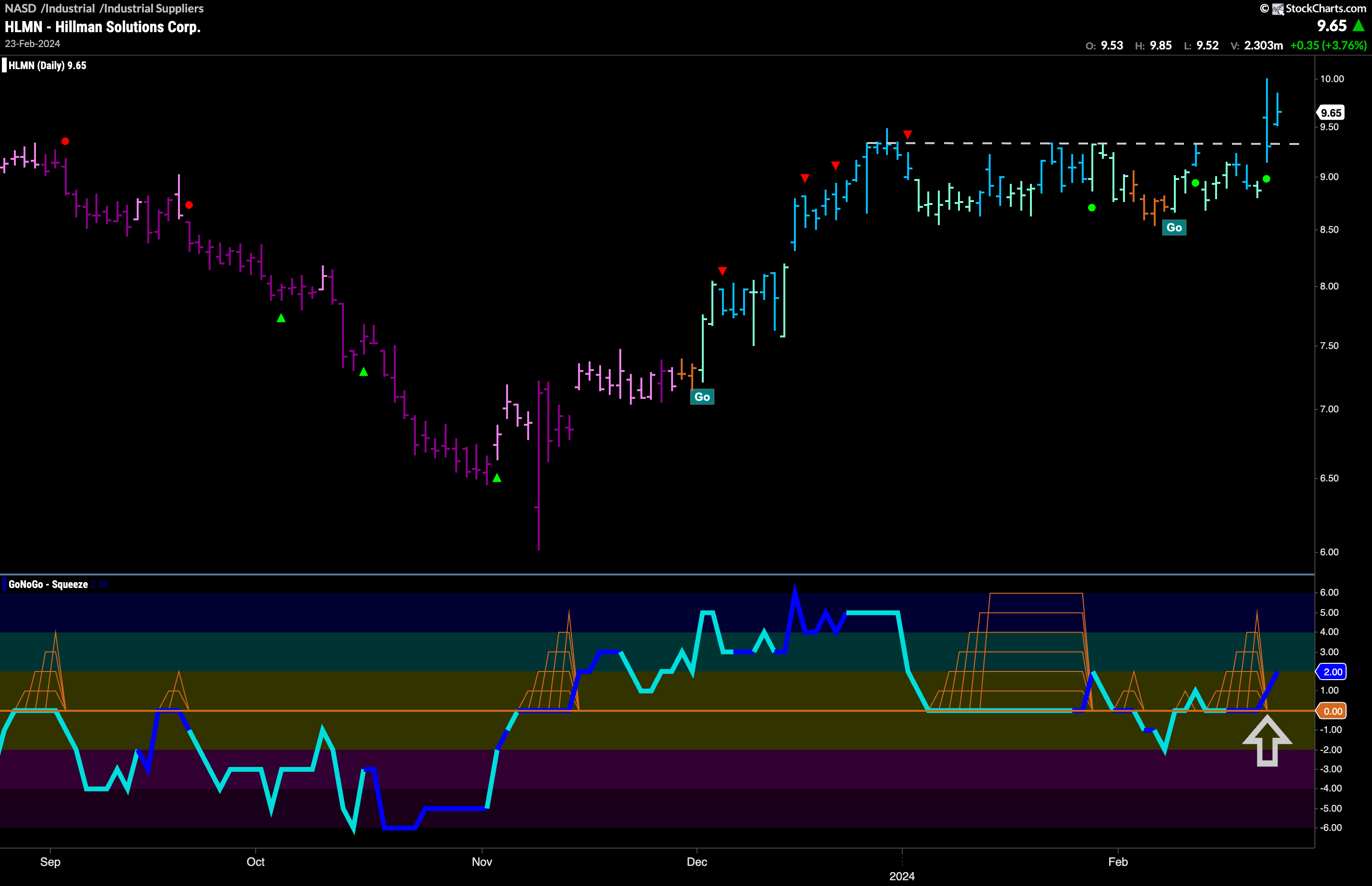1372x886 pixels.
Task: Click the GoNoGo - Squeeze indicator label
Action: (x=48, y=585)
